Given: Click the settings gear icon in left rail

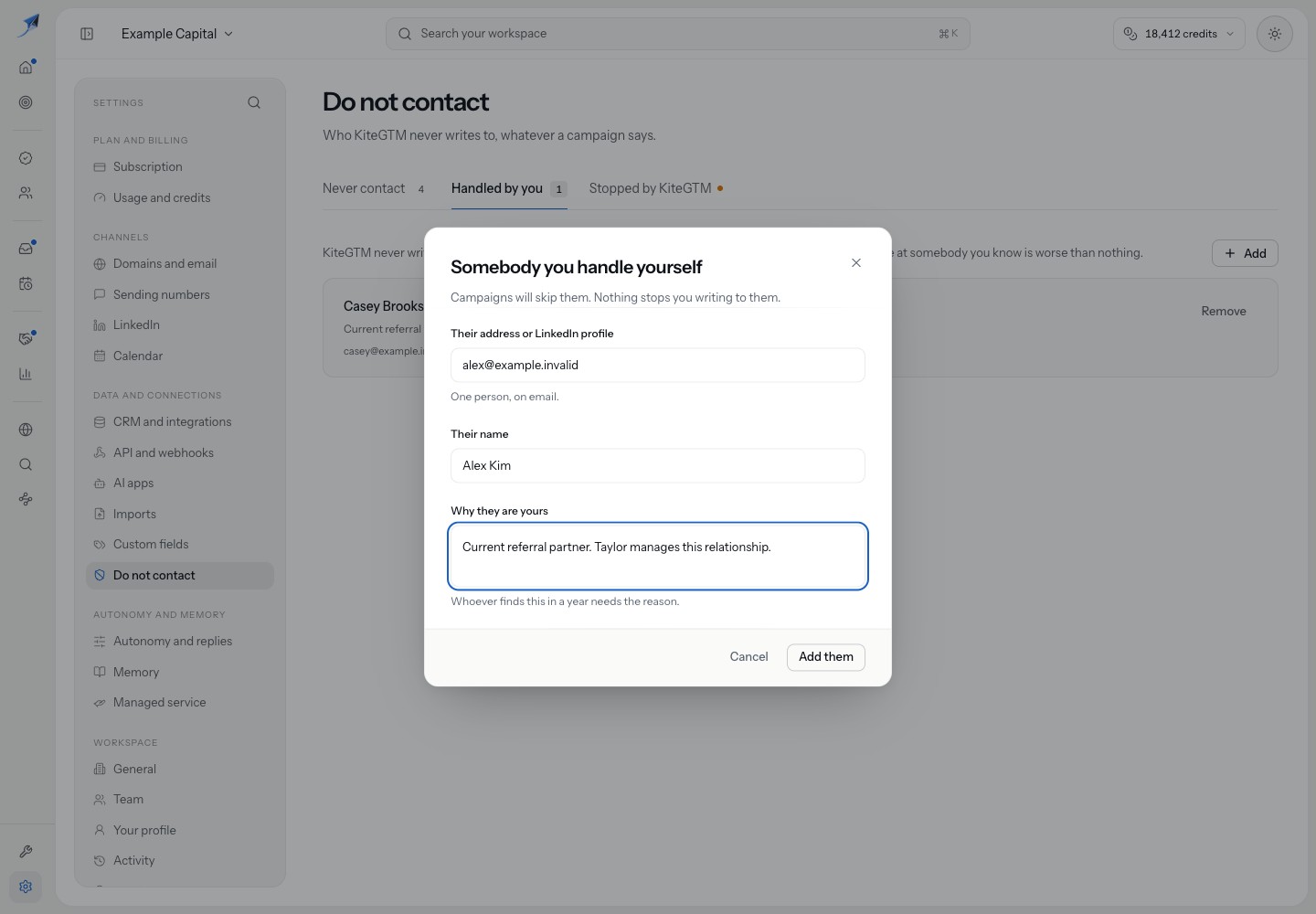Looking at the screenshot, I should 26,887.
